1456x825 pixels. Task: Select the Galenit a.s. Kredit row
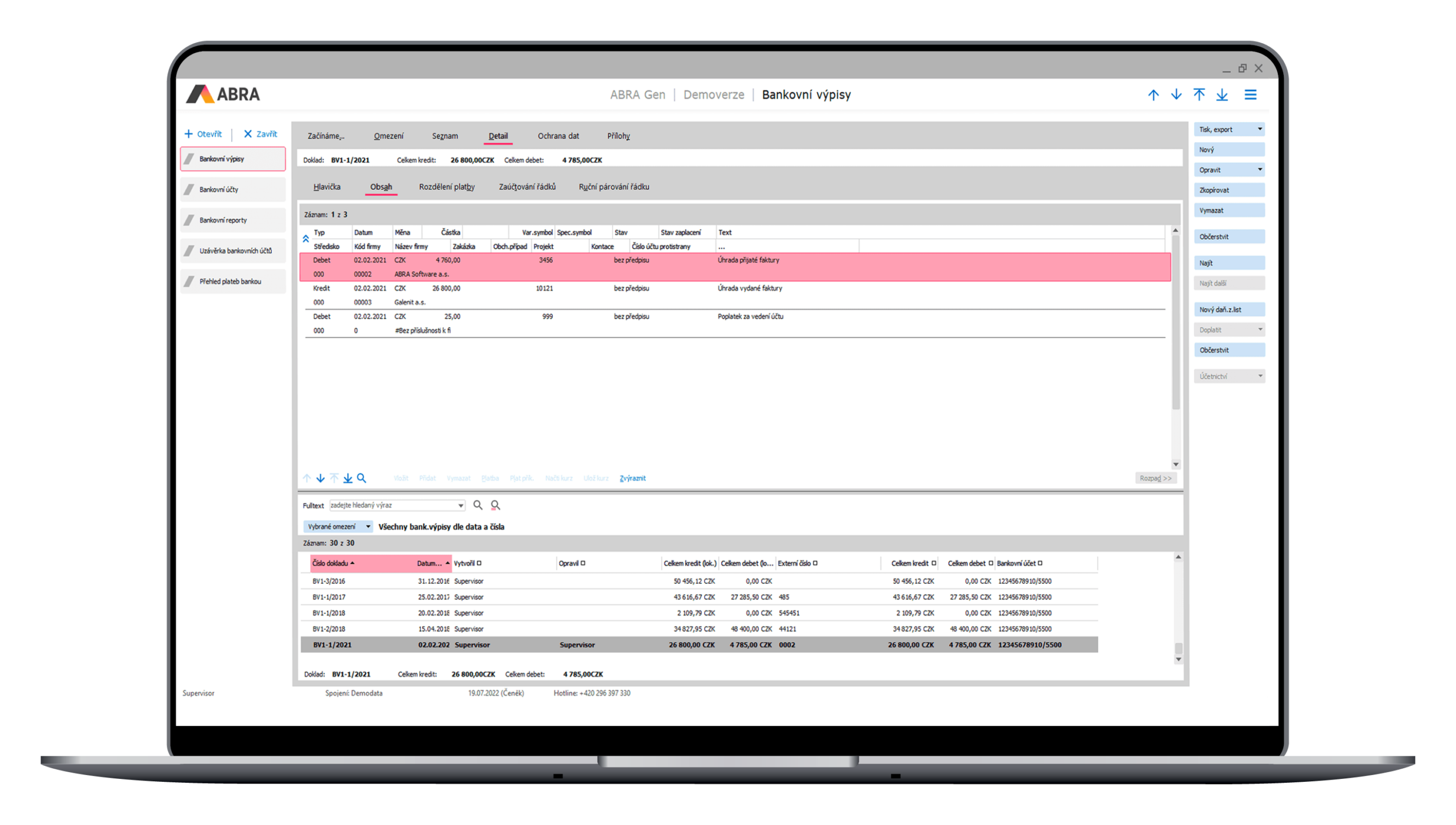click(x=734, y=296)
